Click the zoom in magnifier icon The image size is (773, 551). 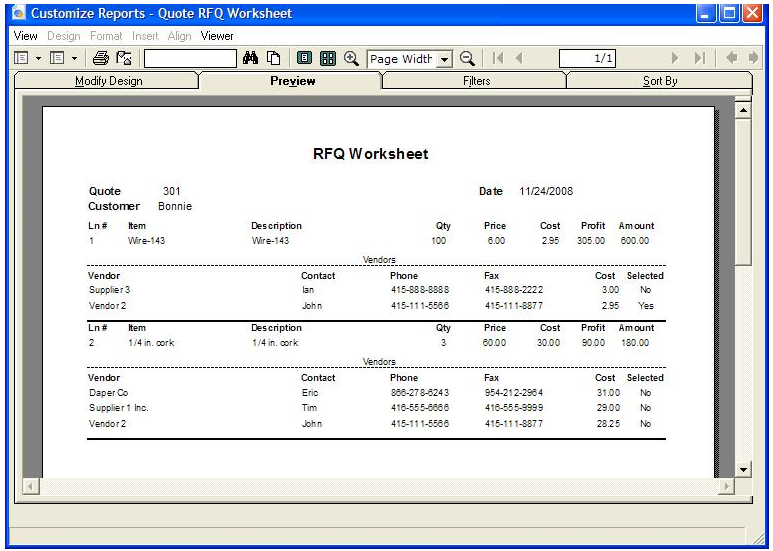(351, 60)
